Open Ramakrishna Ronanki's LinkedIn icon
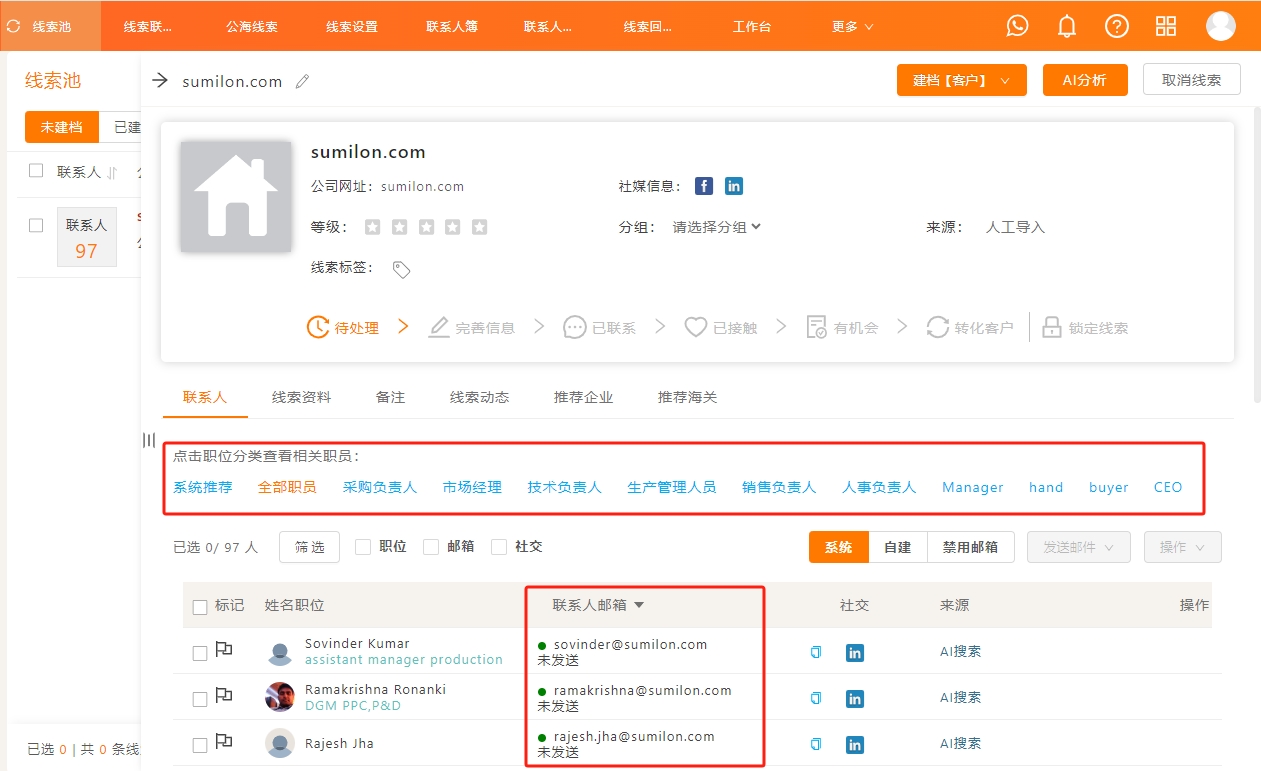 pos(855,698)
